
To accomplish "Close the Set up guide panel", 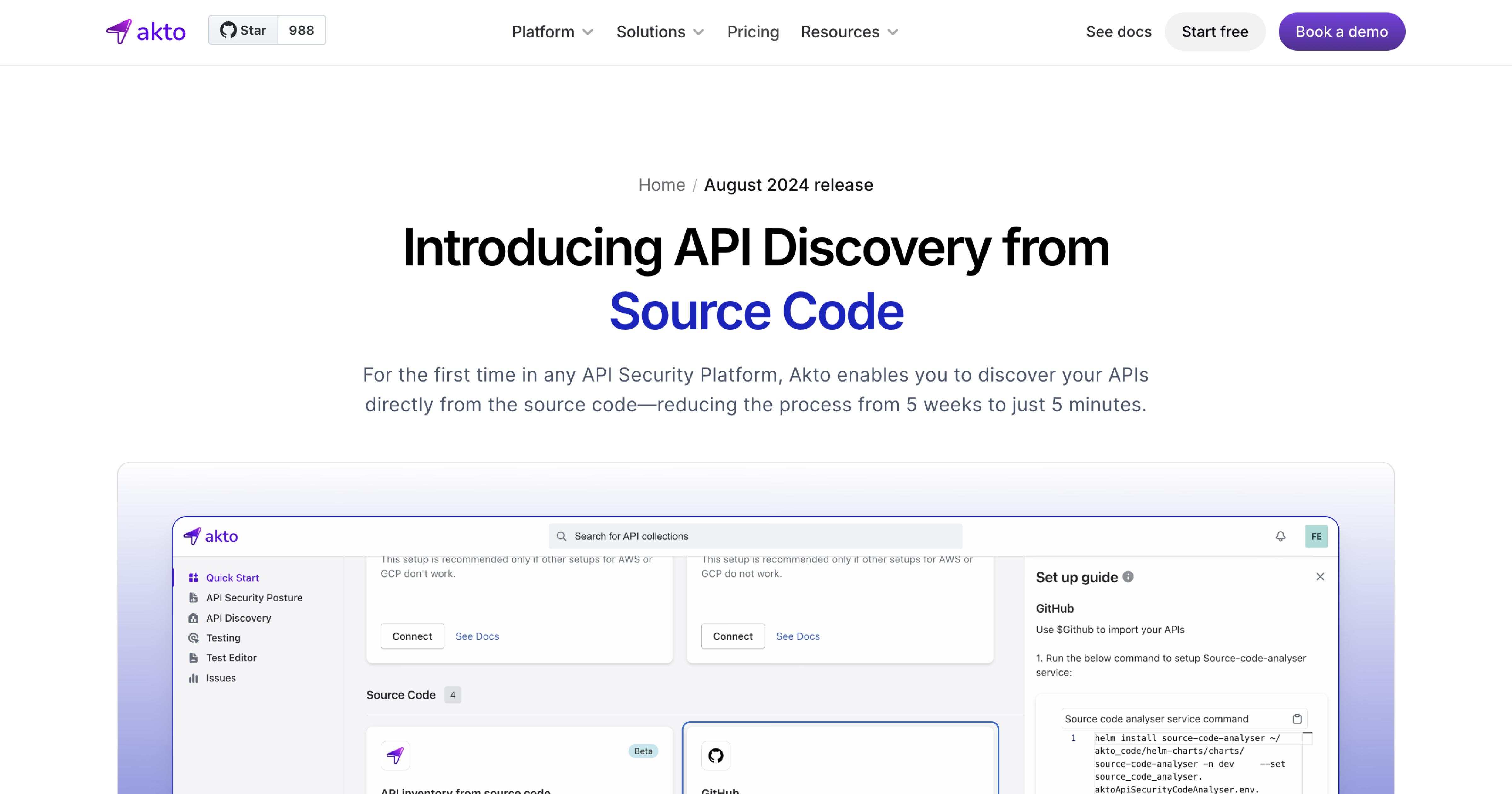I will (1320, 577).
